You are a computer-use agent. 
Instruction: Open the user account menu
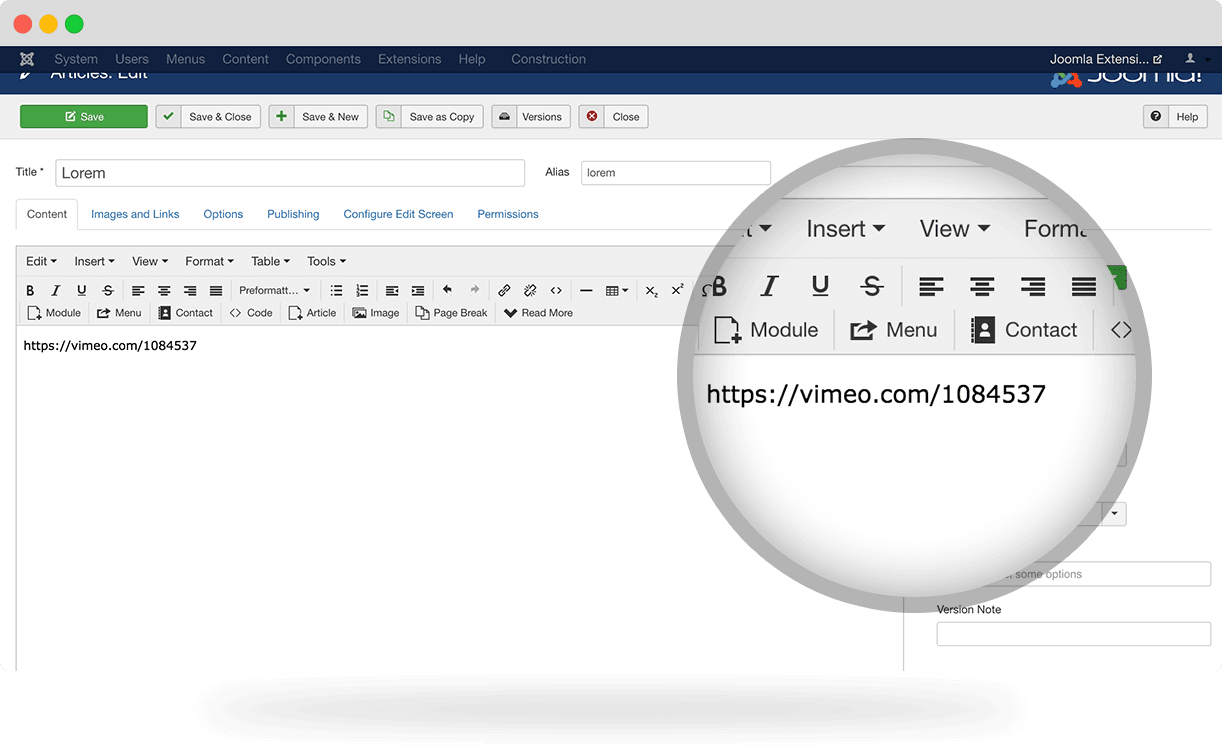tap(1194, 59)
